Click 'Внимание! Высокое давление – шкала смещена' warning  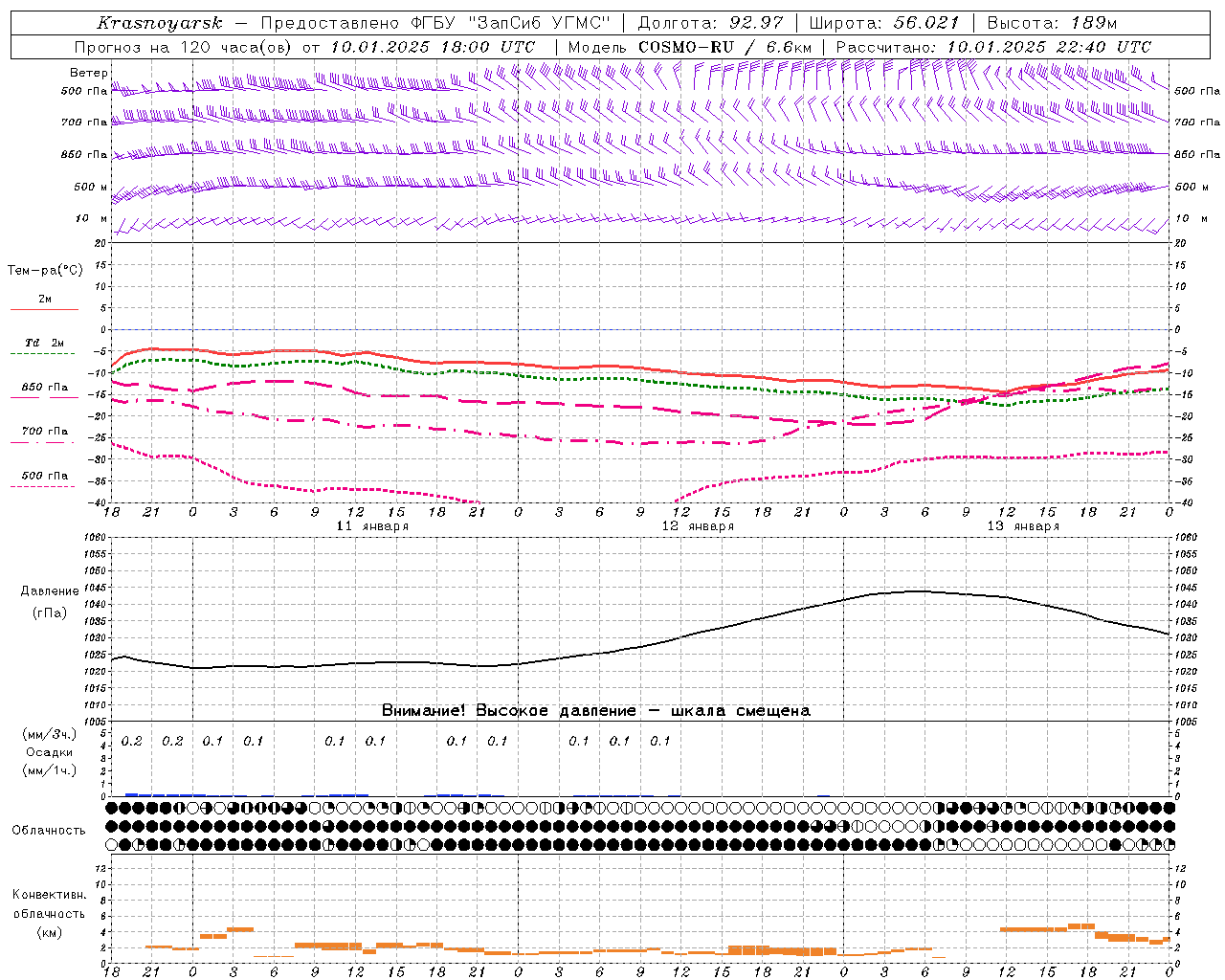(x=596, y=711)
